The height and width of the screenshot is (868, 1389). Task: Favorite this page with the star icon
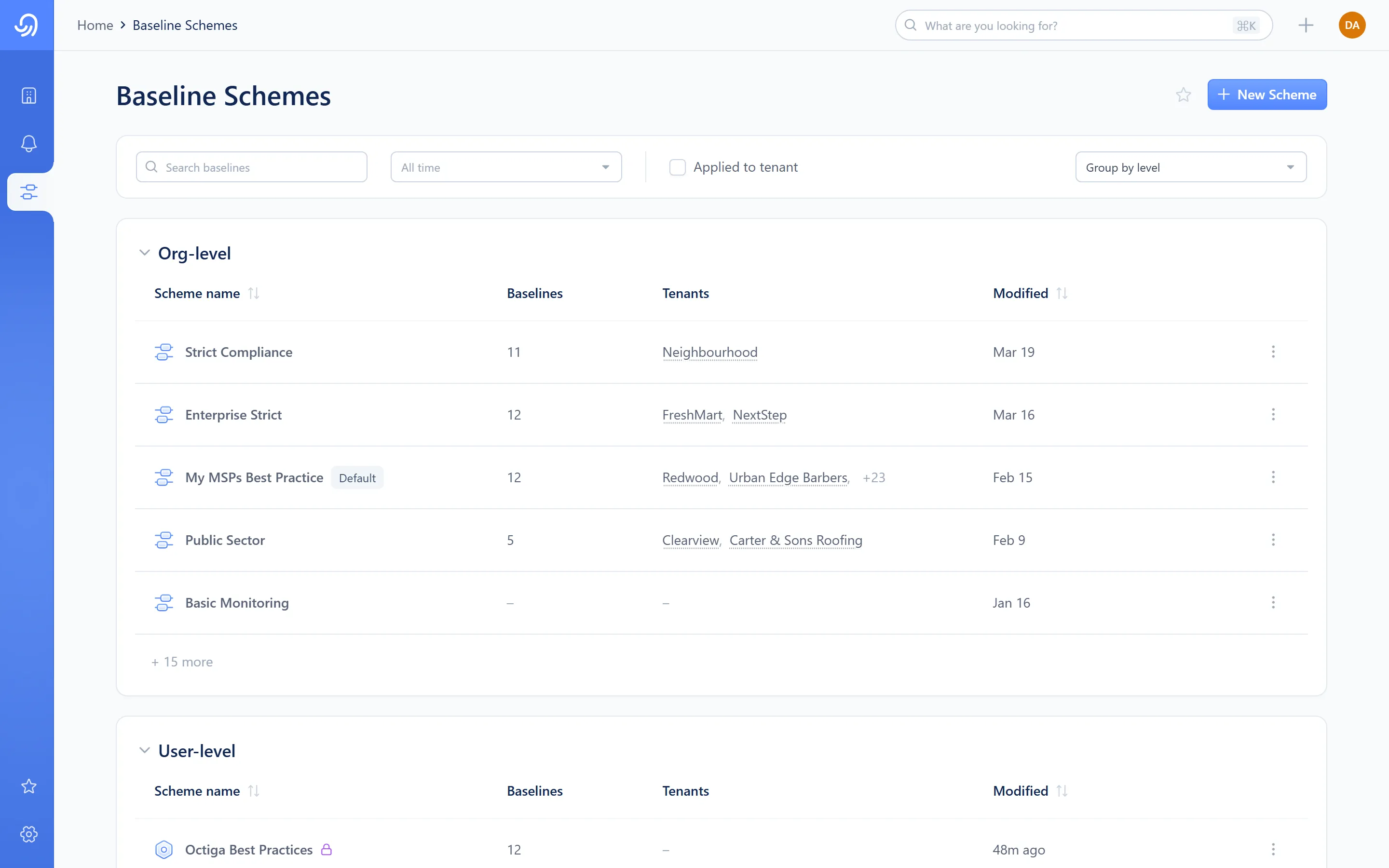pos(1184,95)
